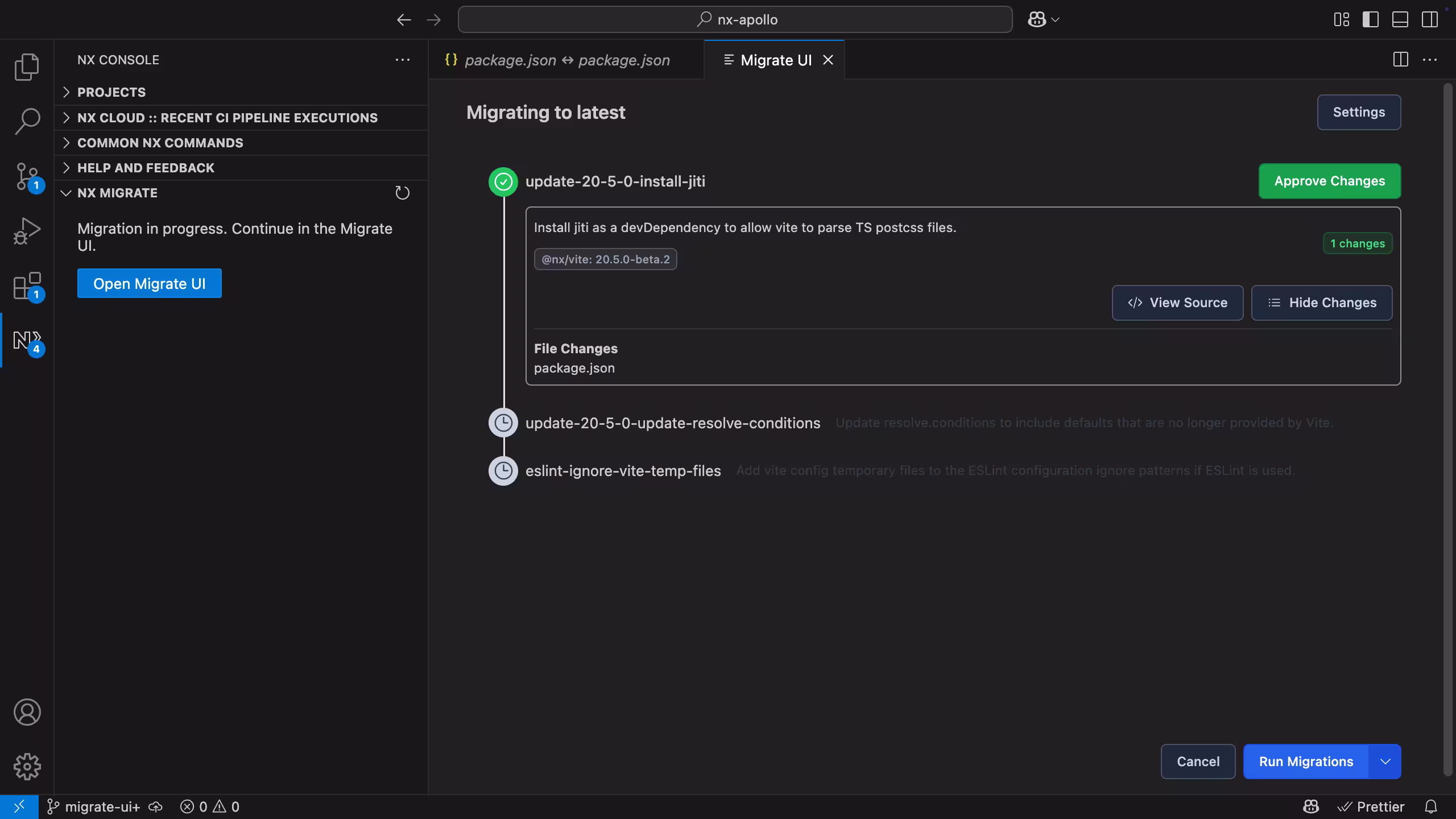
Task: Click the Prettier icon in the status bar
Action: pos(1345,806)
